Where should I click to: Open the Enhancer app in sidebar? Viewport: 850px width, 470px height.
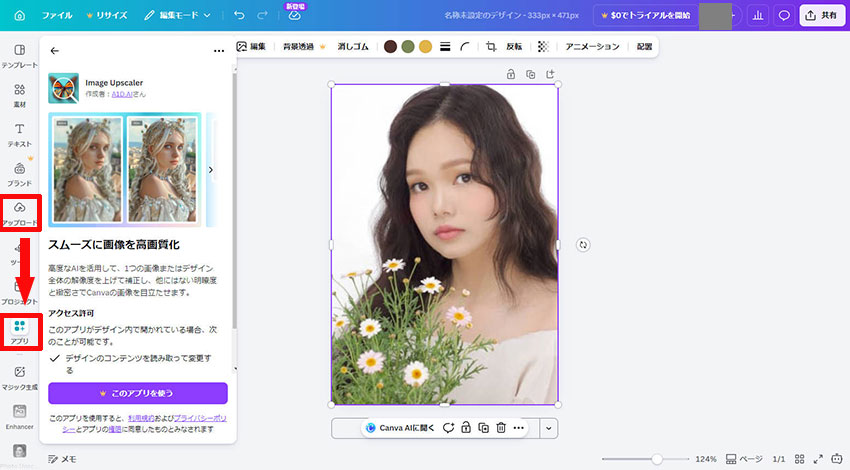point(20,417)
